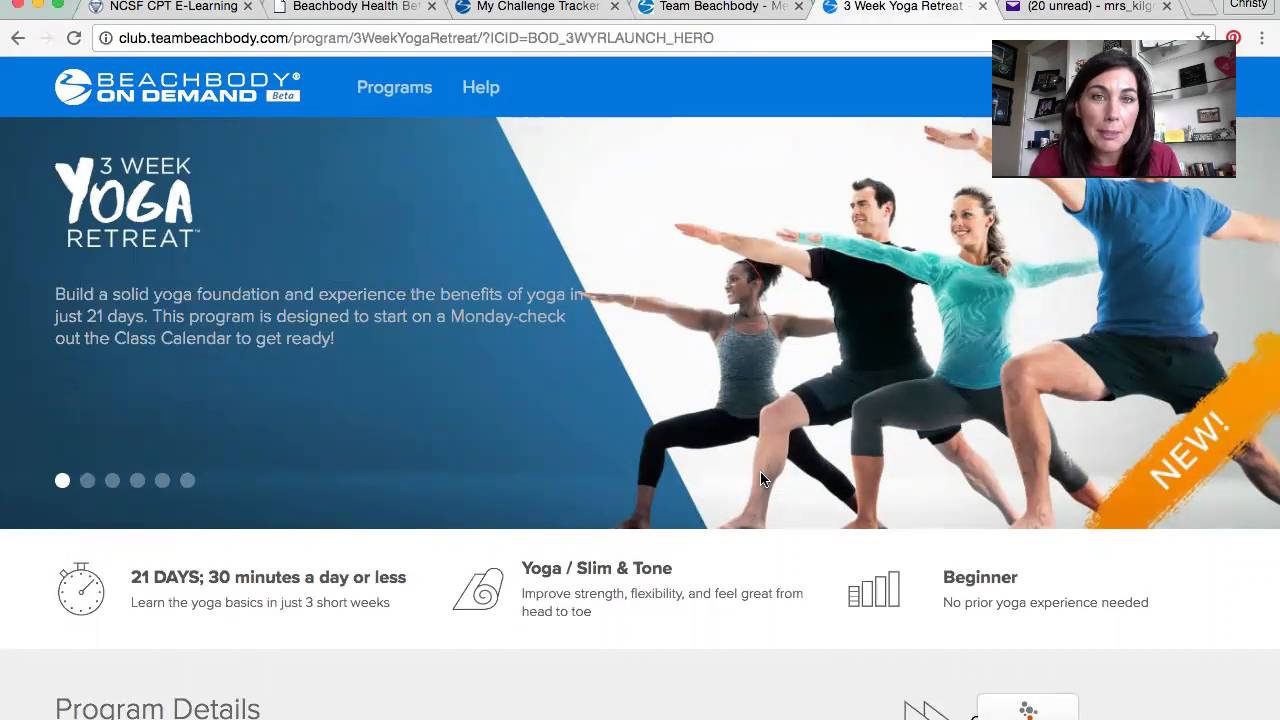Close the 3 Week Yoga Retreat tab
The height and width of the screenshot is (720, 1280).
pos(982,7)
